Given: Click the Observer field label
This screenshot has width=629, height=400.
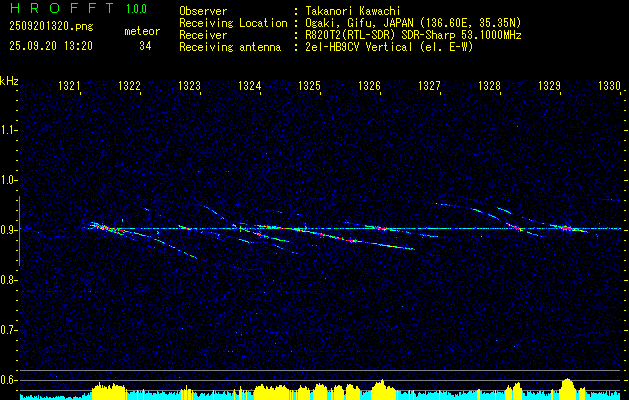Looking at the screenshot, I should (x=203, y=11).
